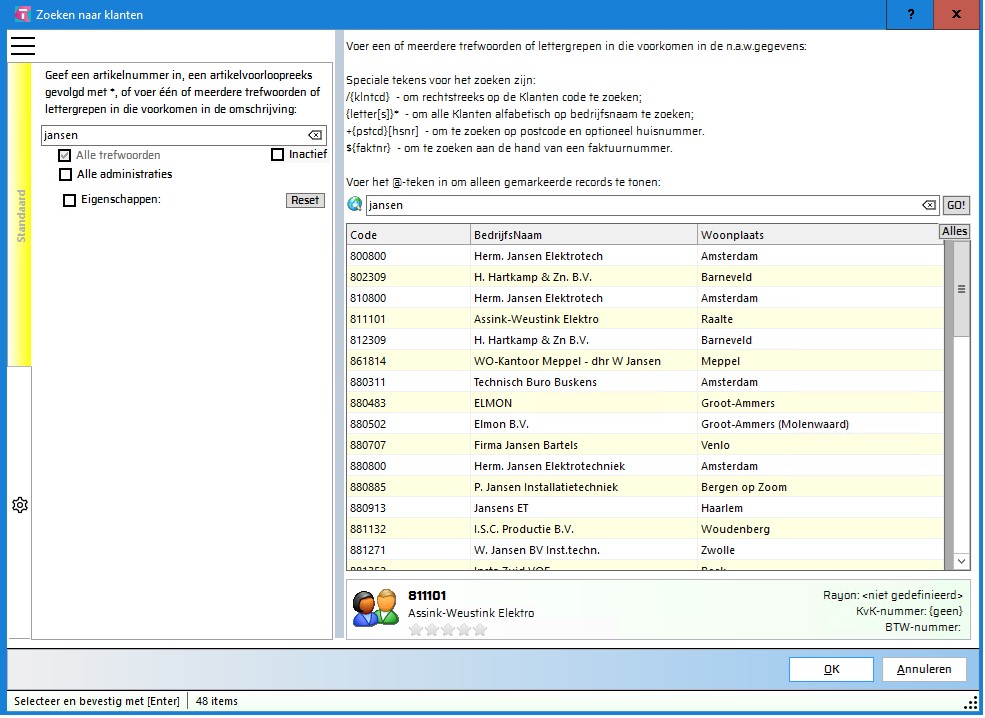Clear the left search field's text
This screenshot has width=985, height=718.
[x=315, y=135]
